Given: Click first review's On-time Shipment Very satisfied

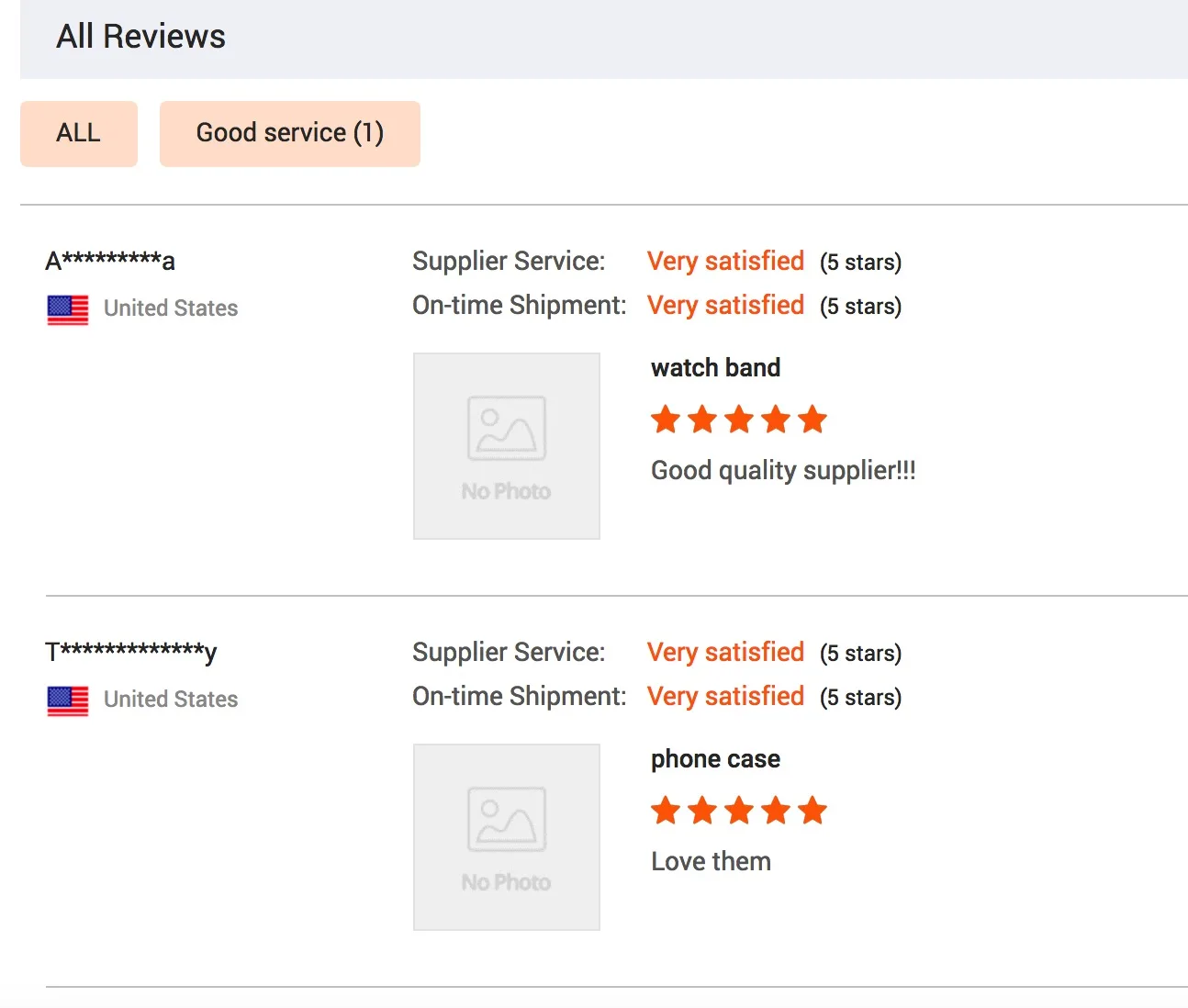Looking at the screenshot, I should [x=725, y=306].
